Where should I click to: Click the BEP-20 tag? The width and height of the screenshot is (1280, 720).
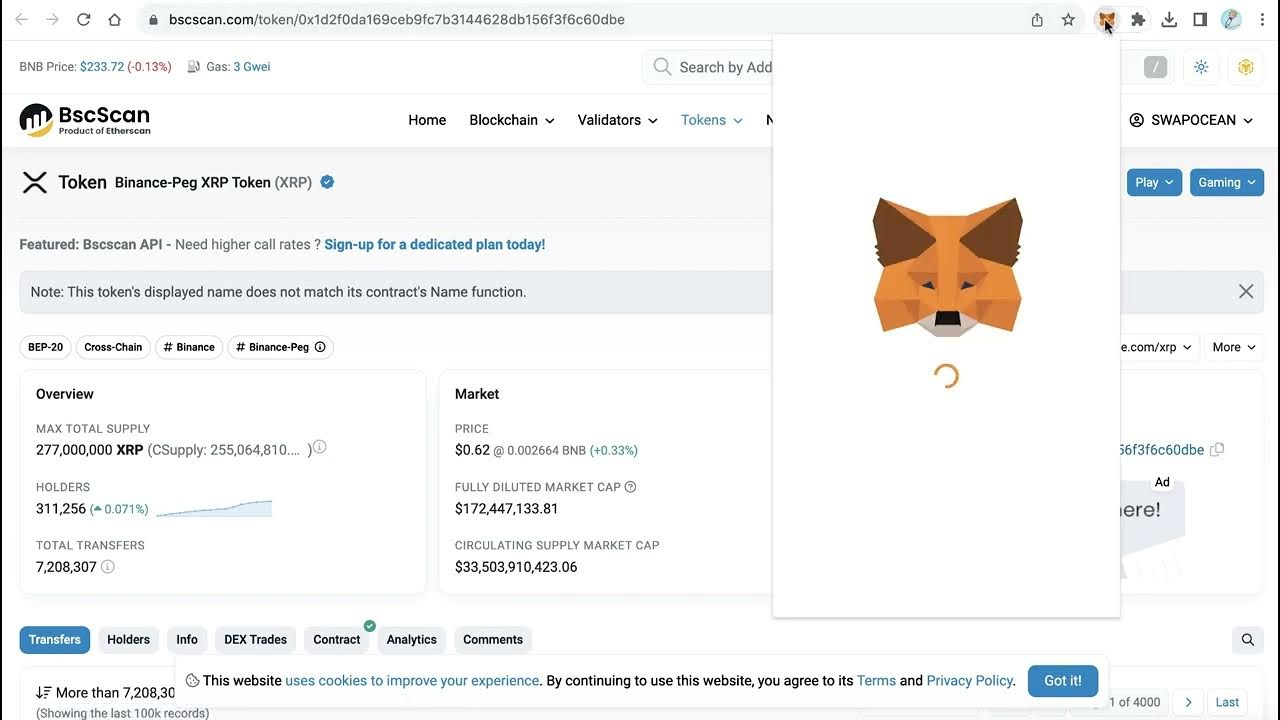46,347
